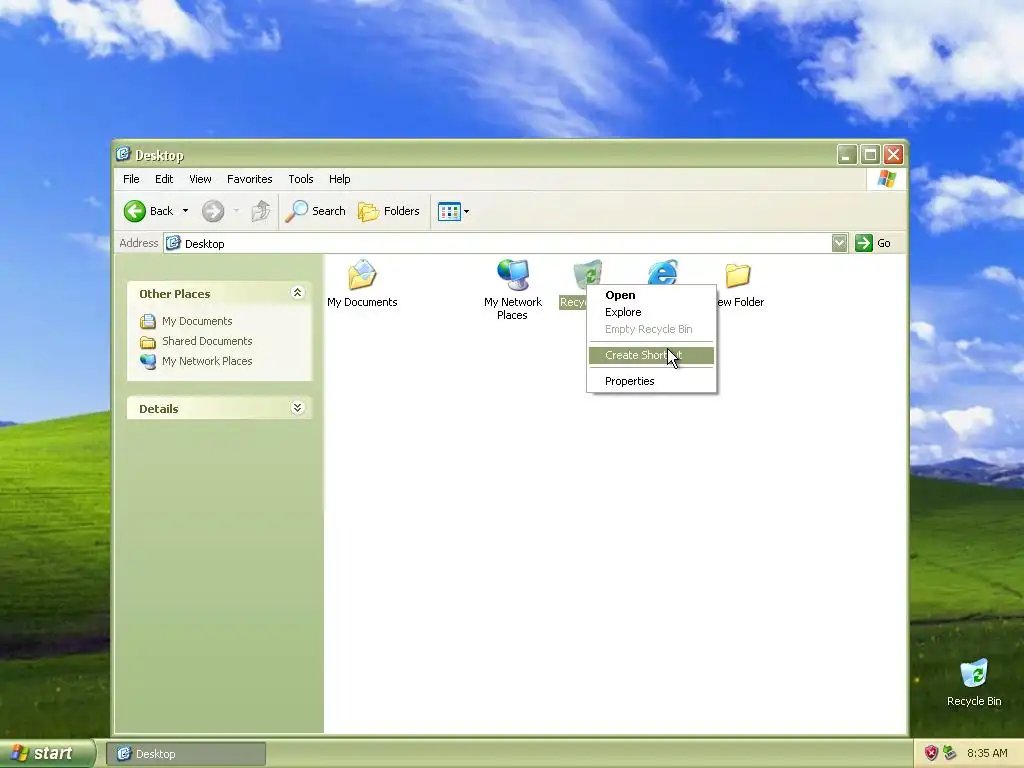Open the View menu

click(x=200, y=179)
